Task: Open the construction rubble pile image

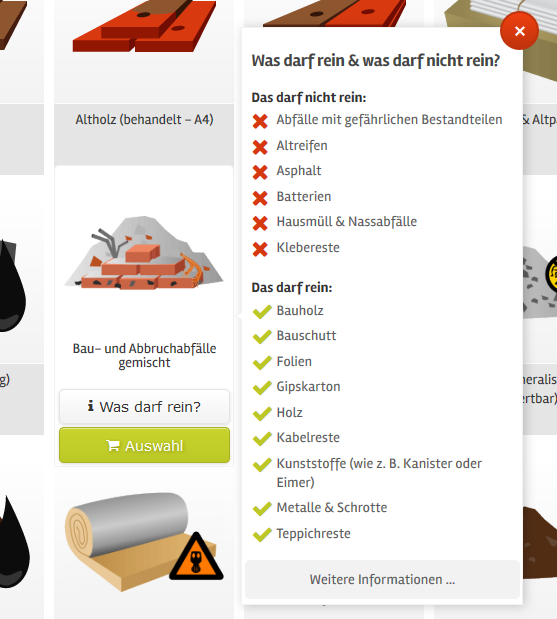Action: (144, 253)
